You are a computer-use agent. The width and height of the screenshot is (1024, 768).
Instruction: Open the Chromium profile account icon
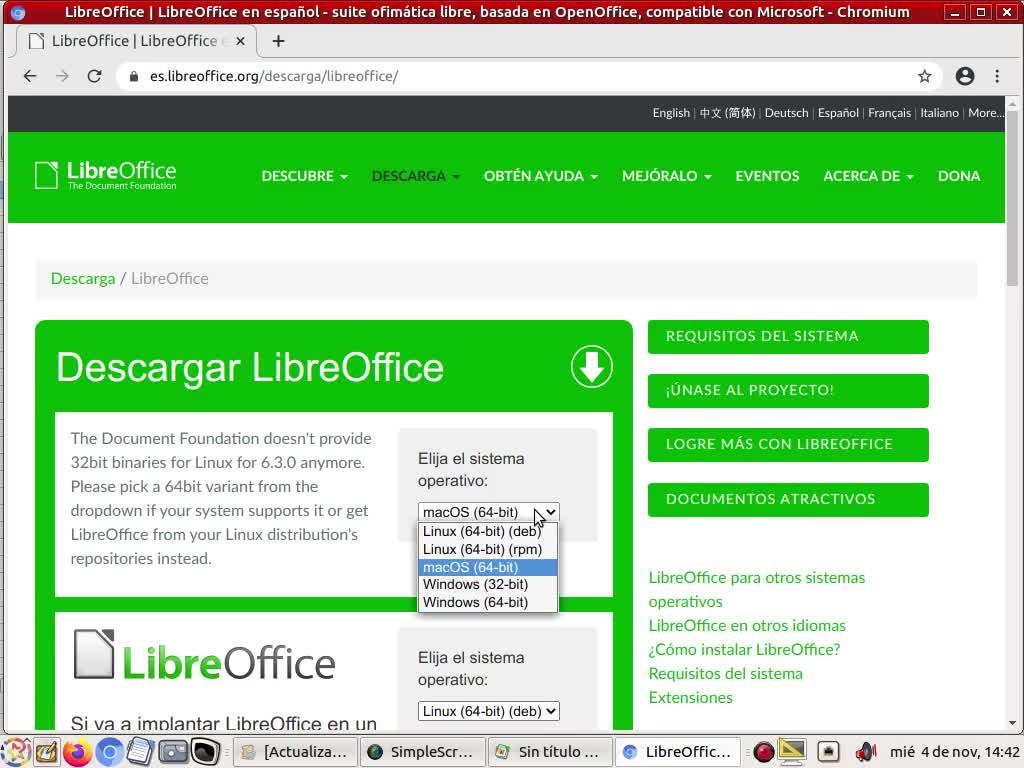[x=965, y=76]
